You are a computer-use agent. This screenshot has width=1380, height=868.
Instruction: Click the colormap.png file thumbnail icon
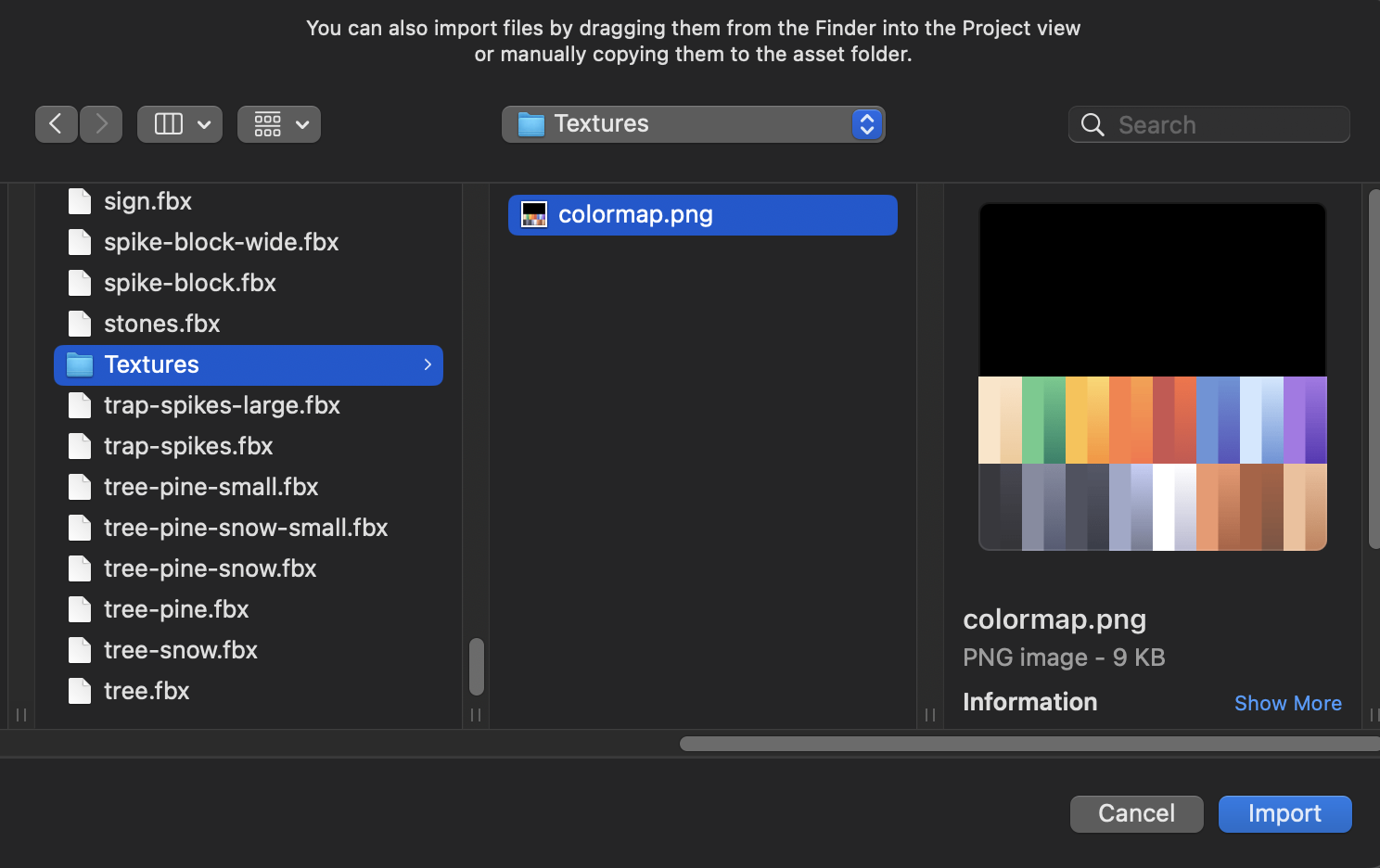click(534, 215)
